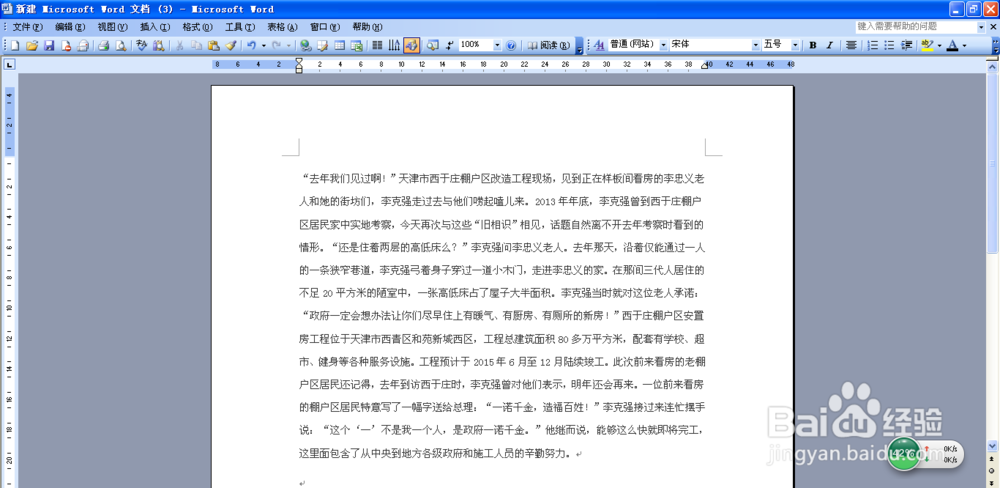This screenshot has height=488, width=1000.
Task: Click the Print icon
Action: [x=103, y=45]
